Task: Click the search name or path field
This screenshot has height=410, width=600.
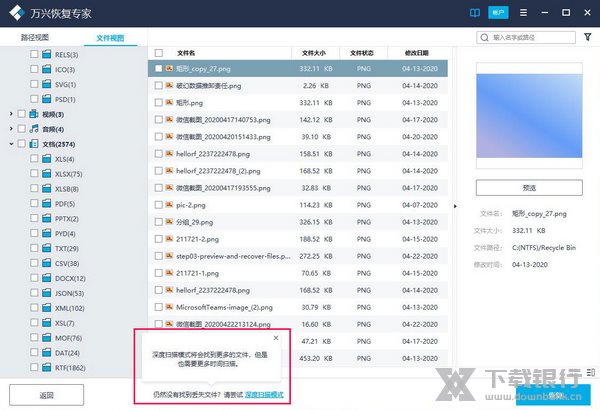Action: [526, 38]
